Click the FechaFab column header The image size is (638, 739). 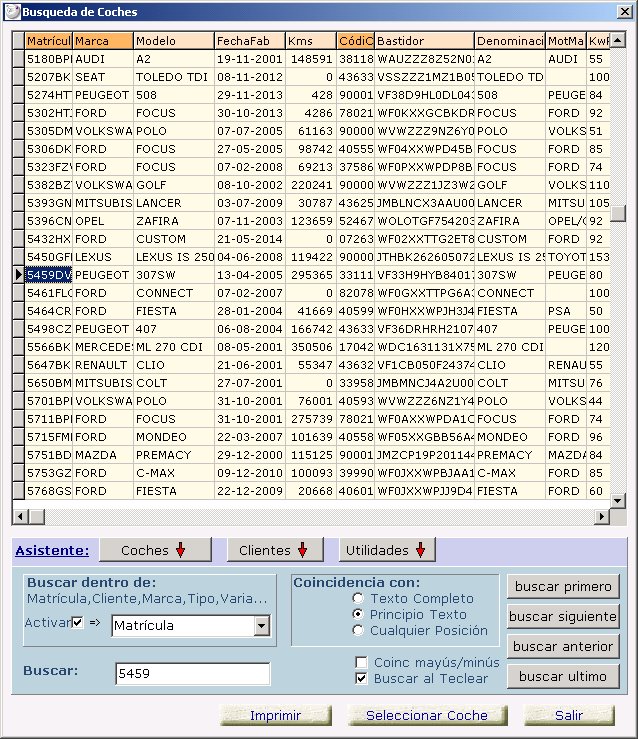point(250,41)
